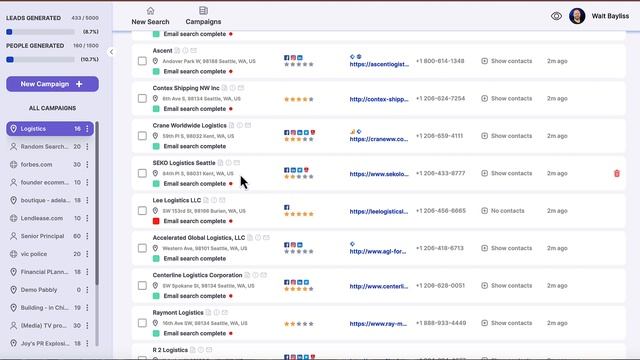Open Walt Bayliss profile avatar
Screen dimensions: 640x360
(577, 16)
